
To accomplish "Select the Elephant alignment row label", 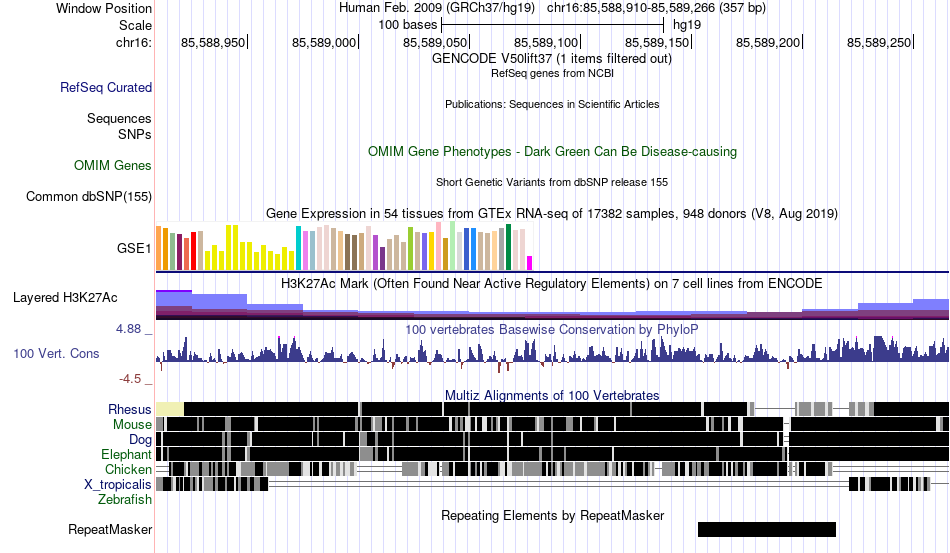I will 126,454.
